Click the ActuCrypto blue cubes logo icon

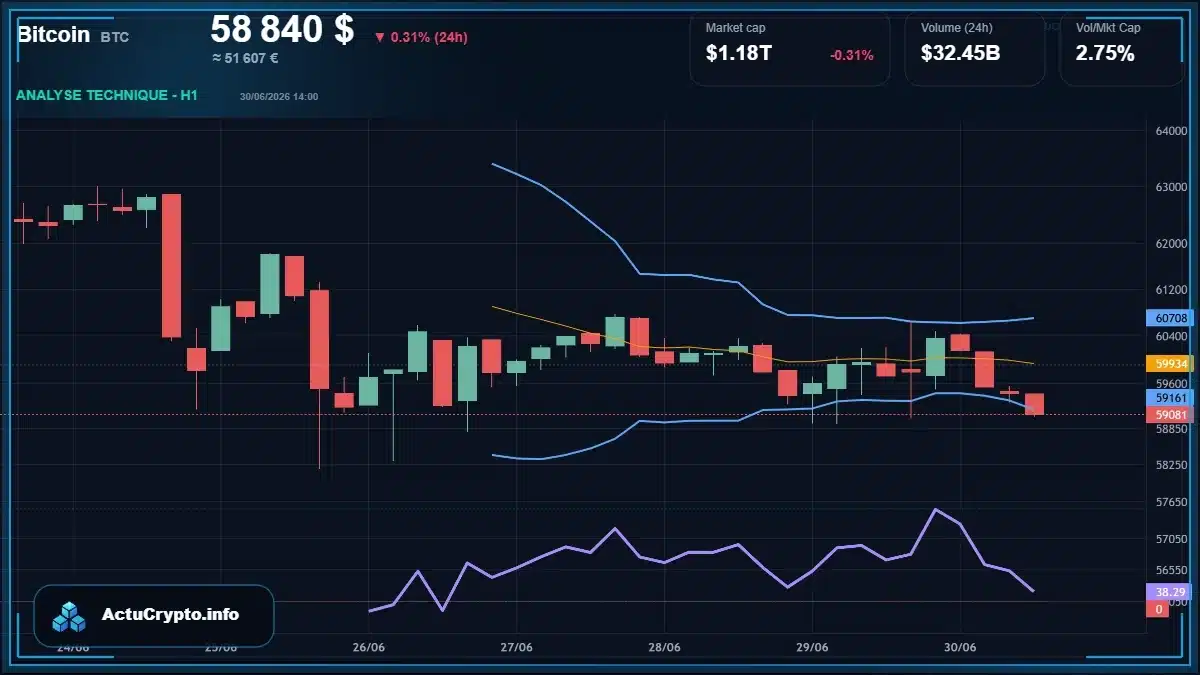tap(70, 616)
